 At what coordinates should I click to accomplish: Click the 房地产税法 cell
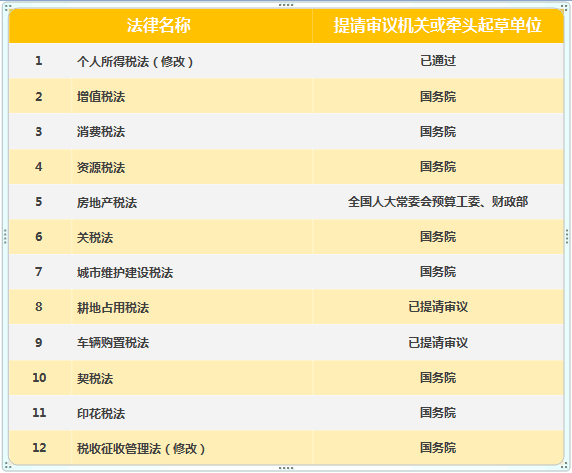pos(192,202)
